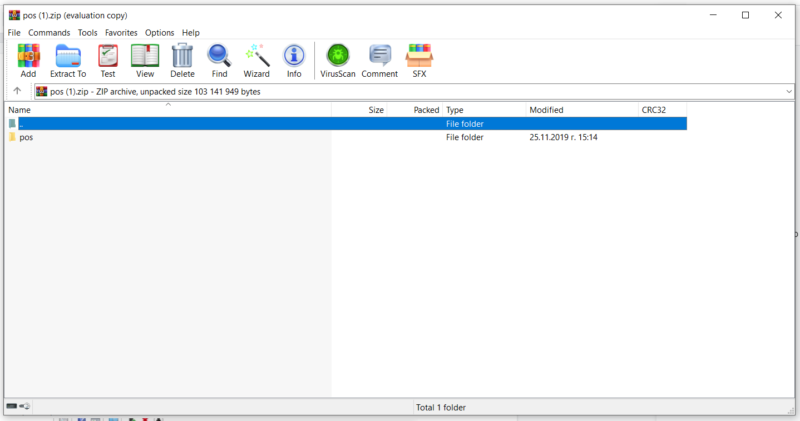Launch the Wizard tool
This screenshot has height=421, width=800.
pyautogui.click(x=257, y=60)
